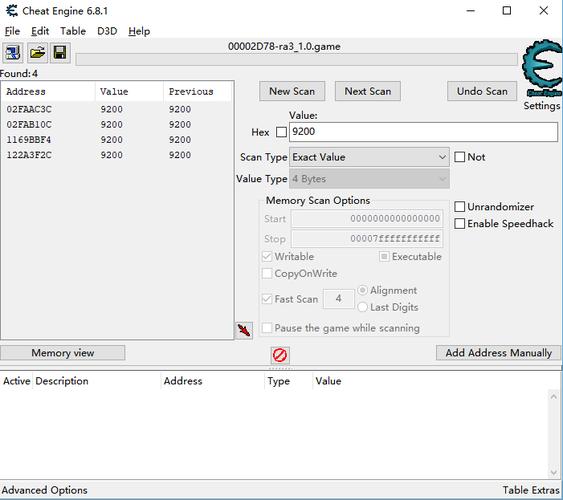Click the red clear address list icon
This screenshot has height=500, width=563.
click(x=280, y=355)
